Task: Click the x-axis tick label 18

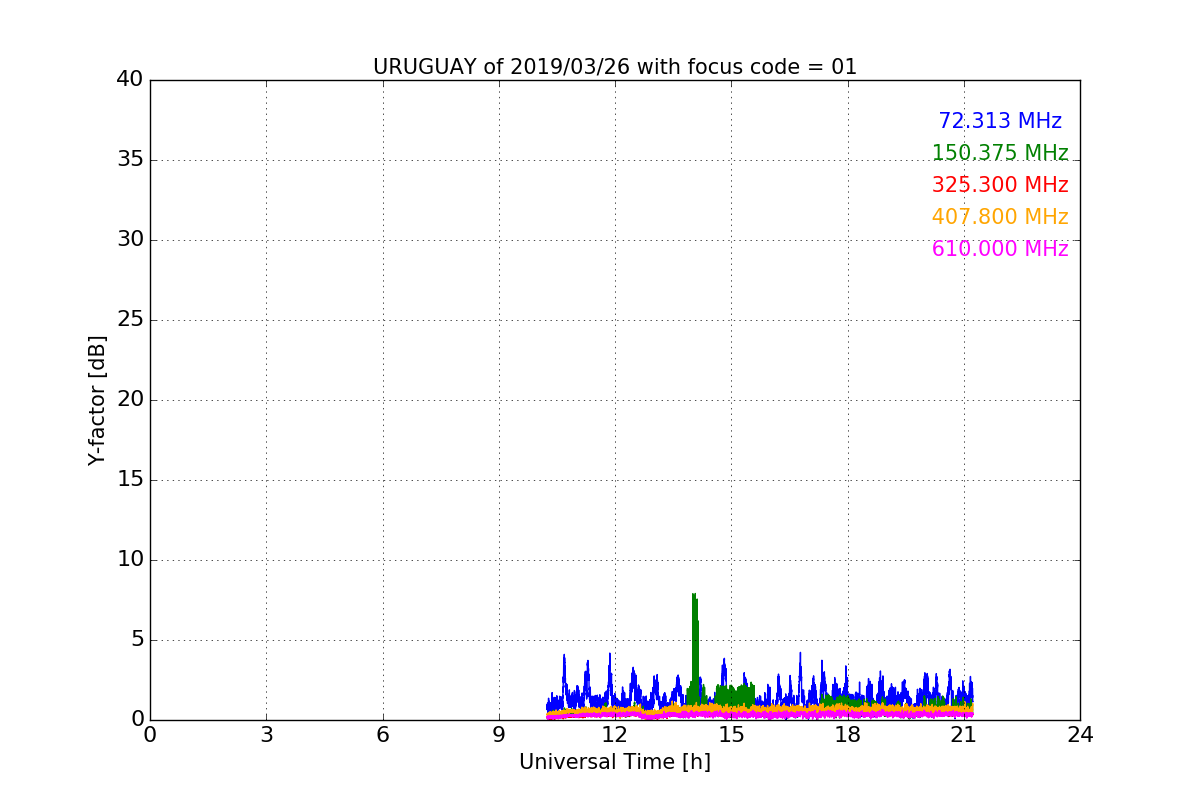Action: tap(847, 735)
